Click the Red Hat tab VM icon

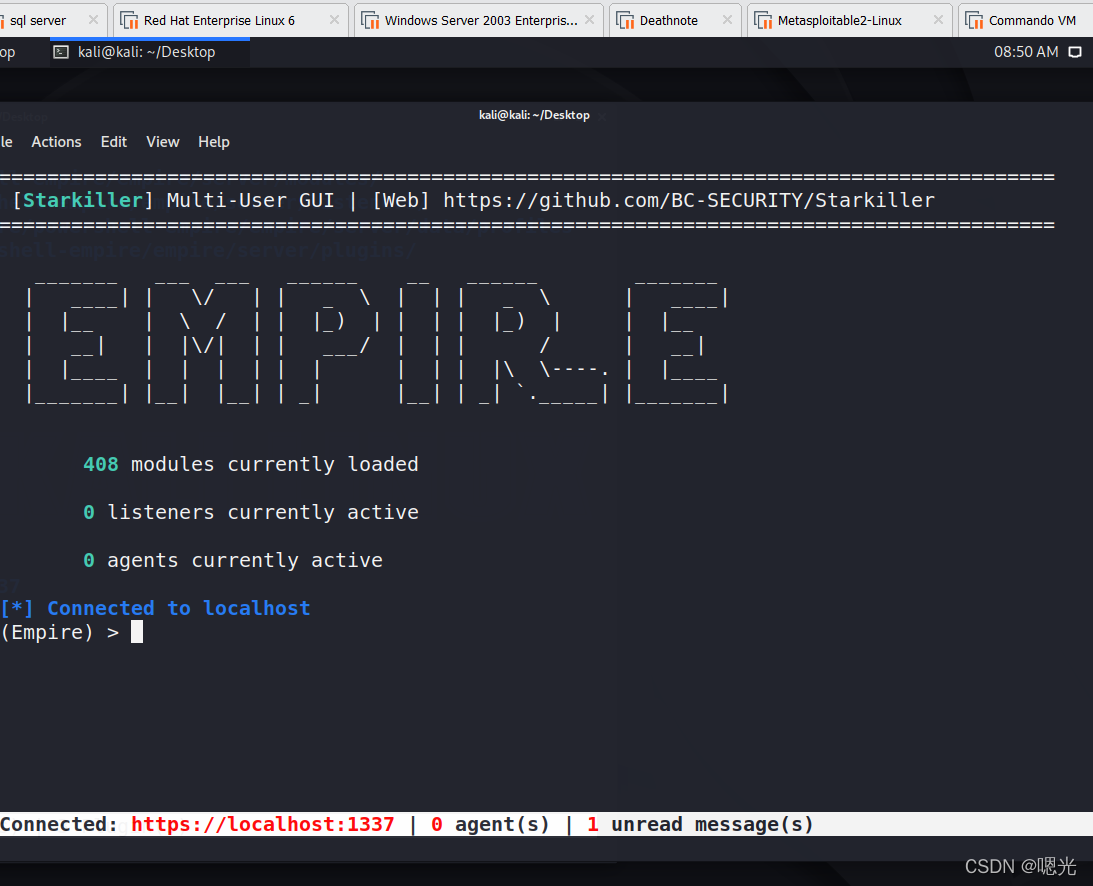pyautogui.click(x=129, y=21)
